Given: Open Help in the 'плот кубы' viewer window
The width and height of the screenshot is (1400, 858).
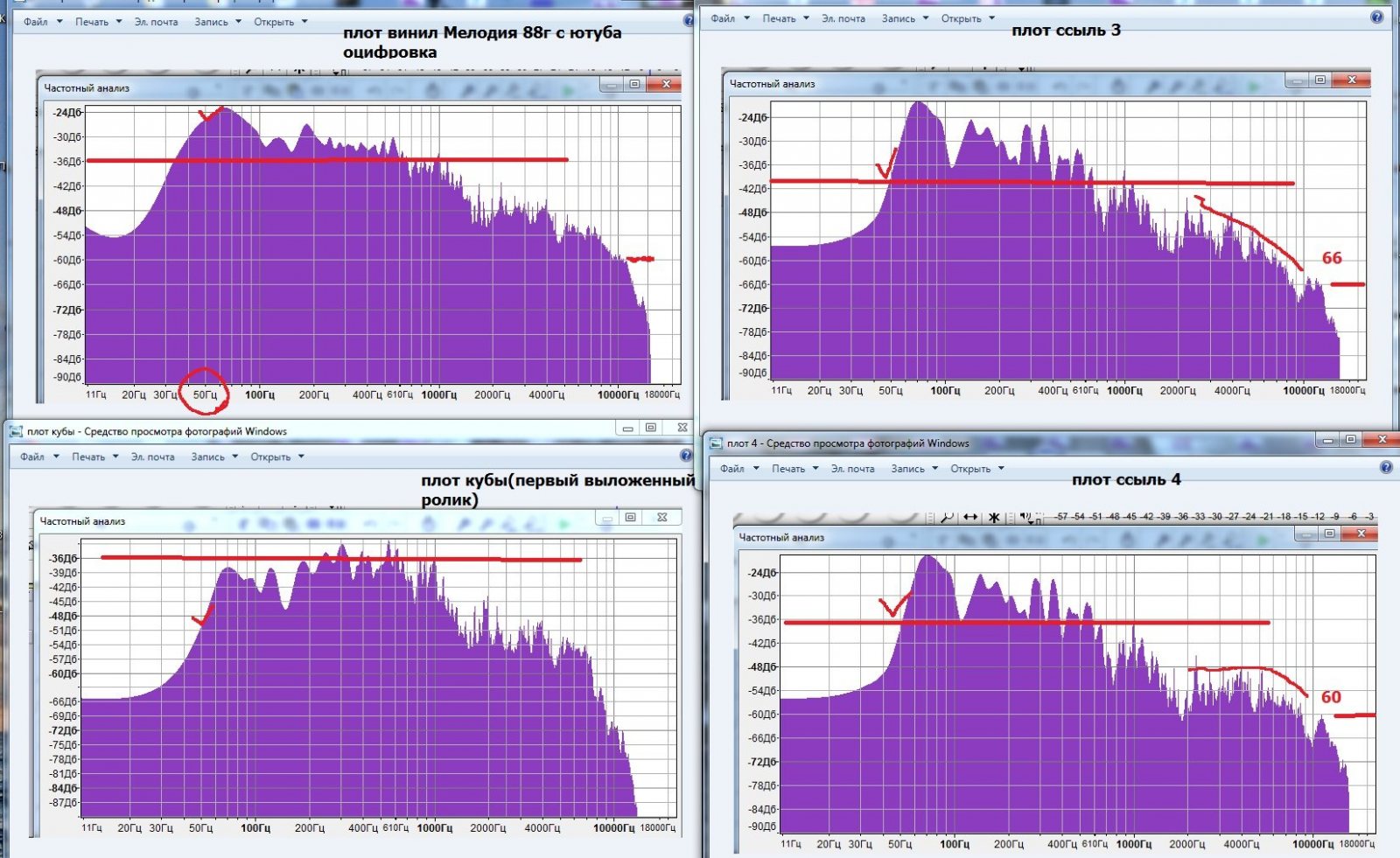Looking at the screenshot, I should [686, 456].
